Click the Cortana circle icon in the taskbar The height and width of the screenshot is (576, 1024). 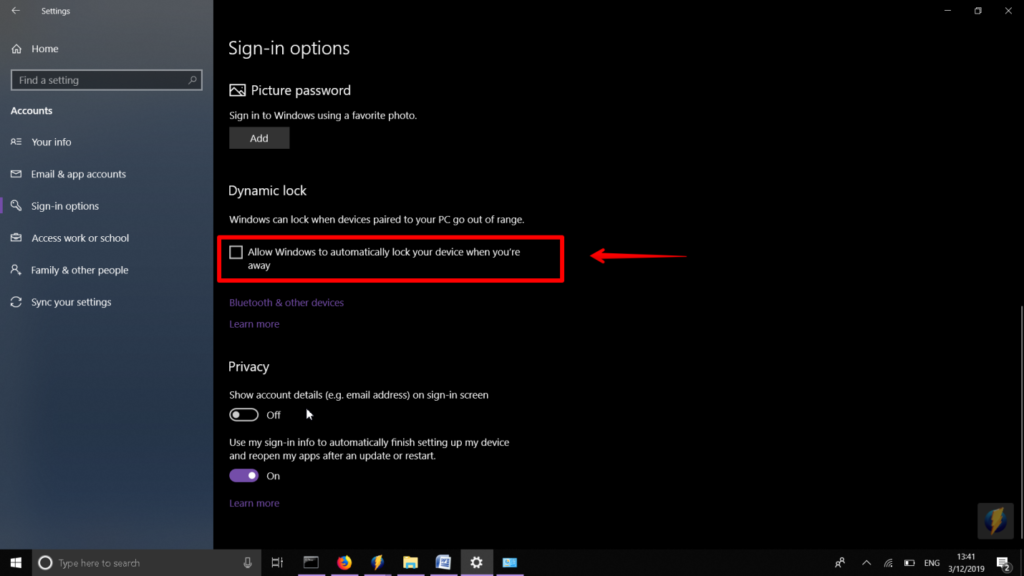click(x=45, y=562)
